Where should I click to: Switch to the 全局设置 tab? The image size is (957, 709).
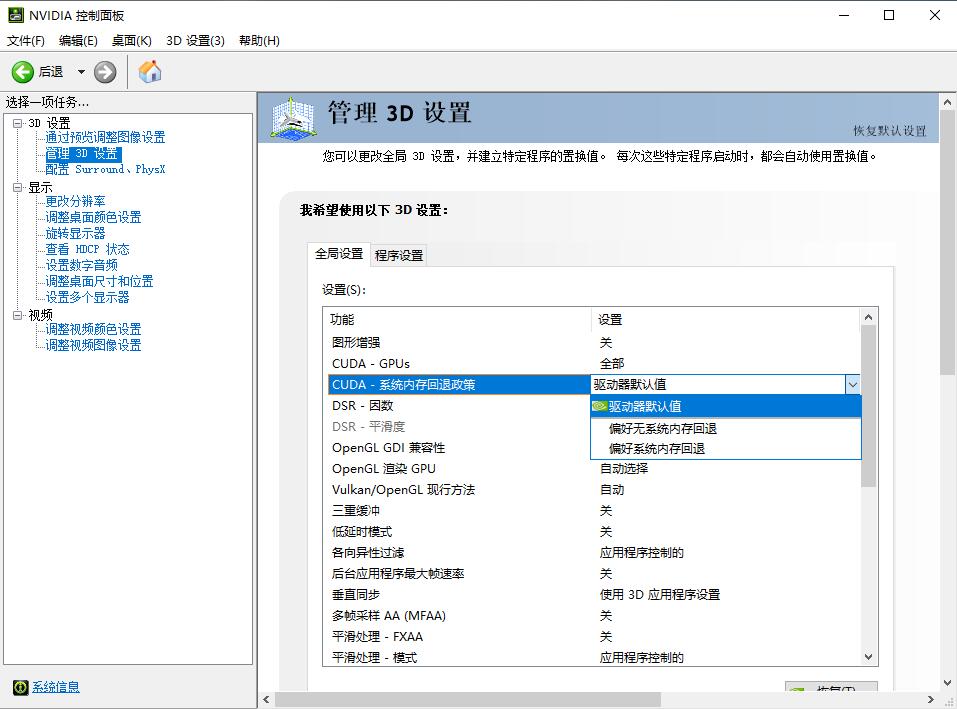(x=339, y=254)
